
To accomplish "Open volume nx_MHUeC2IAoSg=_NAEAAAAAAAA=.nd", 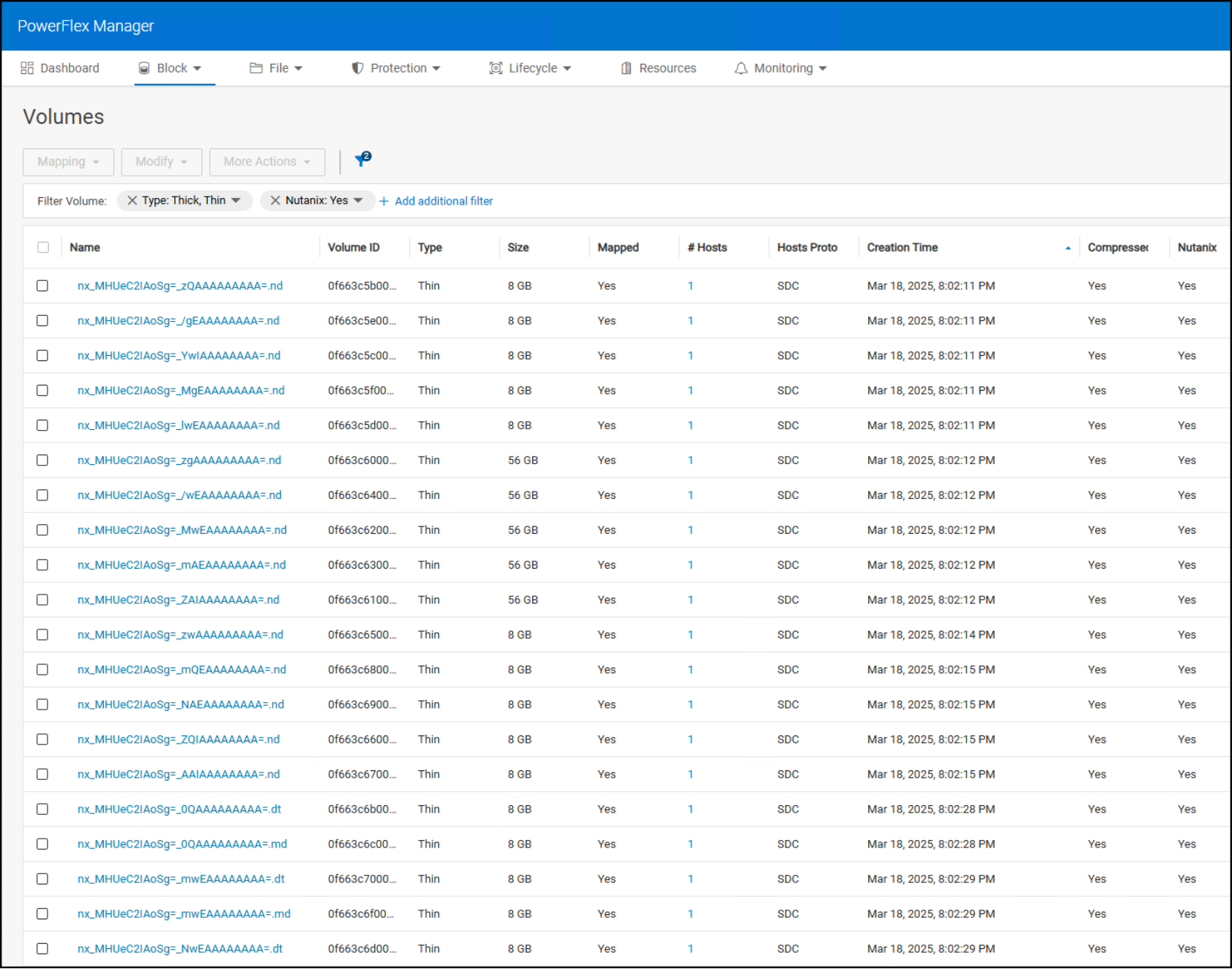I will [181, 704].
